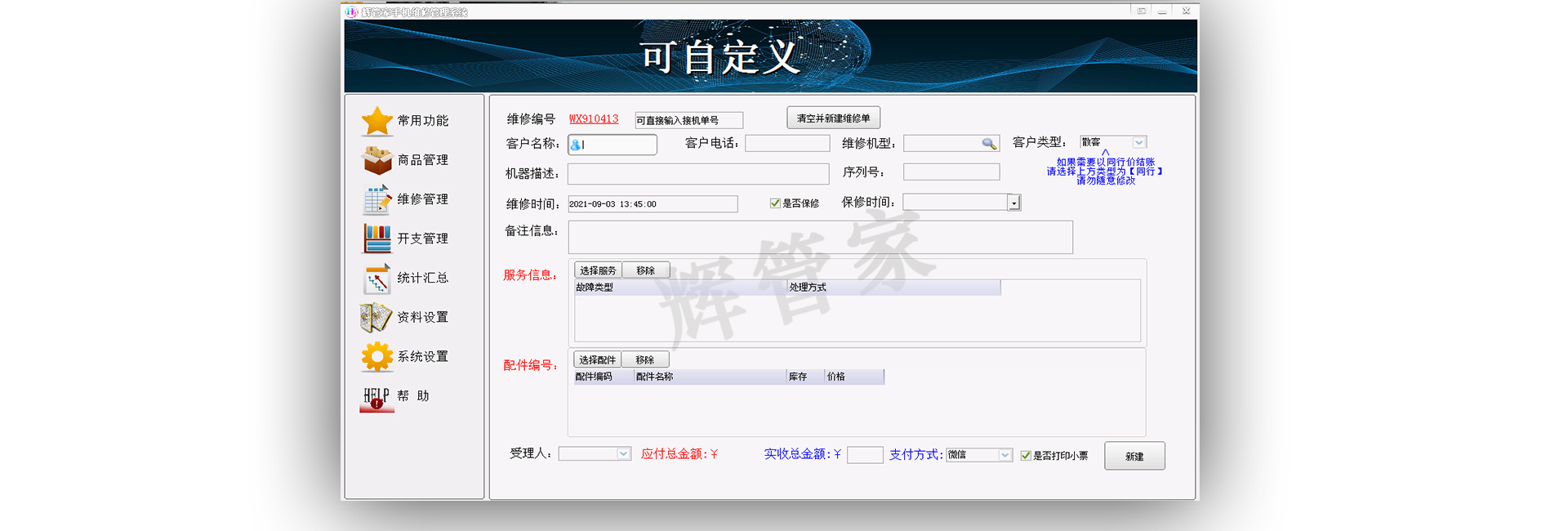The height and width of the screenshot is (531, 1568).
Task: Click the 新建 button
Action: click(x=1134, y=456)
